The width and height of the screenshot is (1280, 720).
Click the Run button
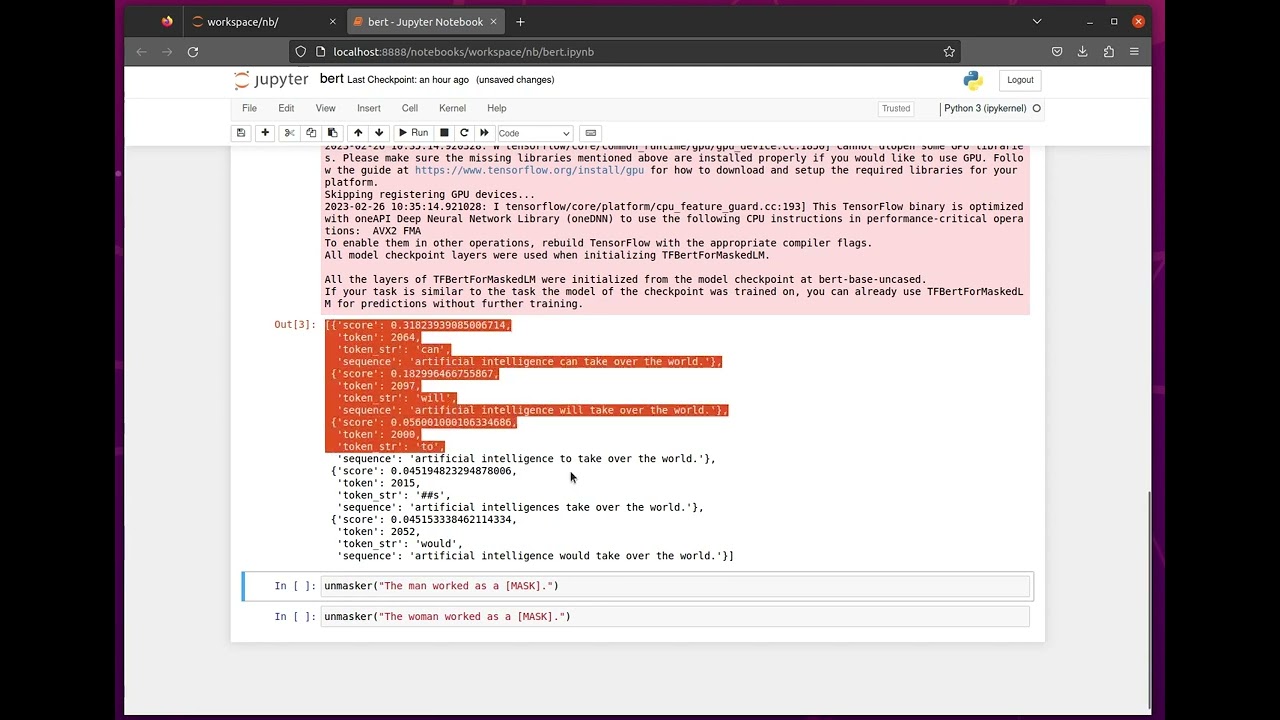tap(413, 133)
